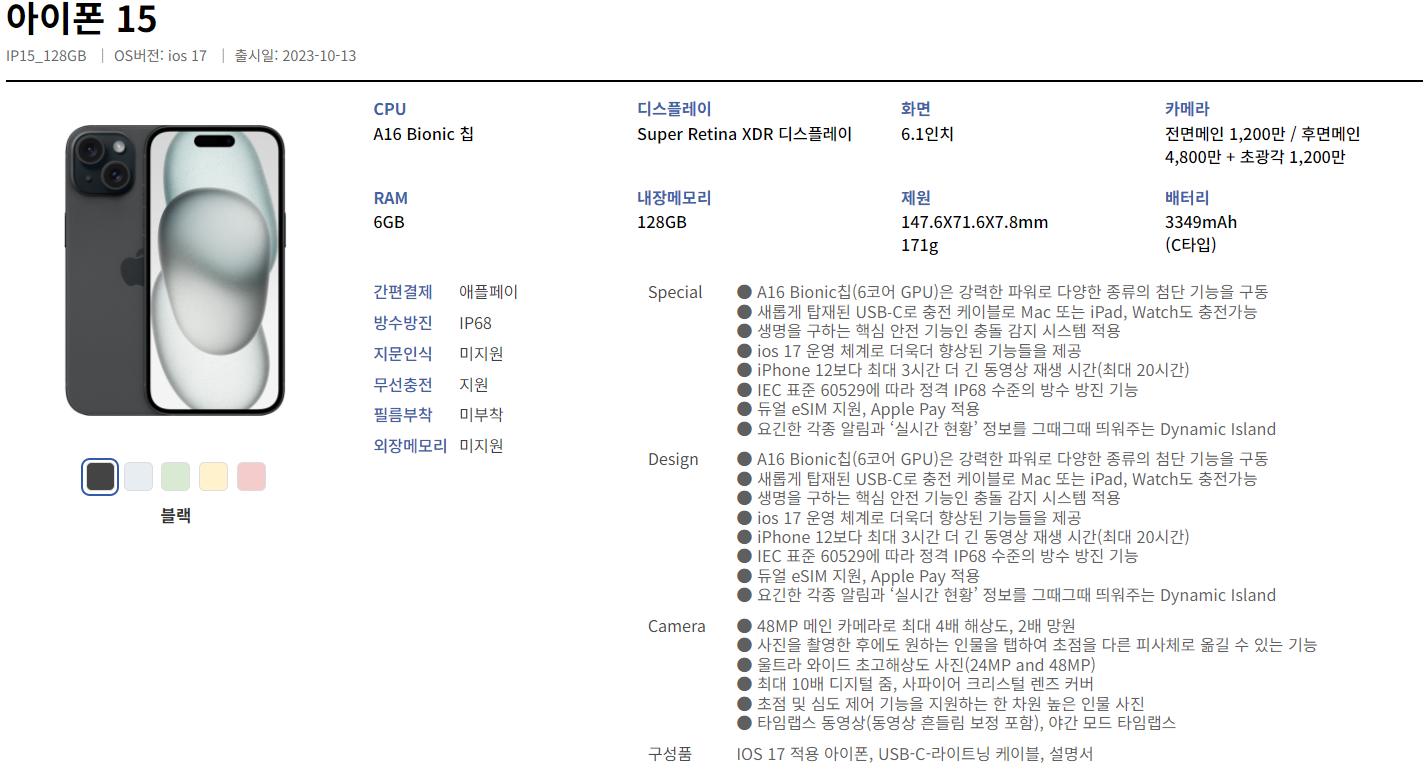The image size is (1427, 769).
Task: Click the iPhone 15 product image
Action: [x=176, y=271]
